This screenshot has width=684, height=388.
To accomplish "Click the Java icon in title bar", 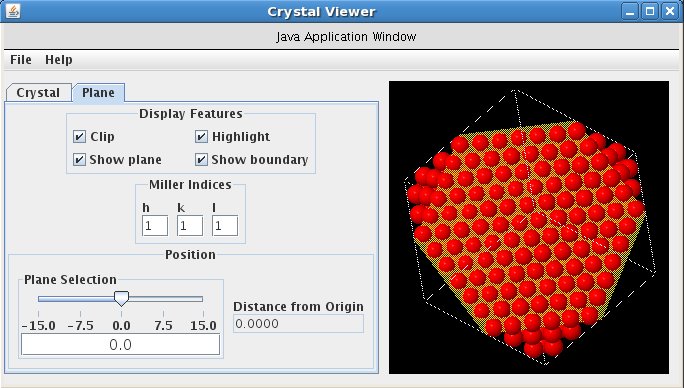I will [x=13, y=11].
